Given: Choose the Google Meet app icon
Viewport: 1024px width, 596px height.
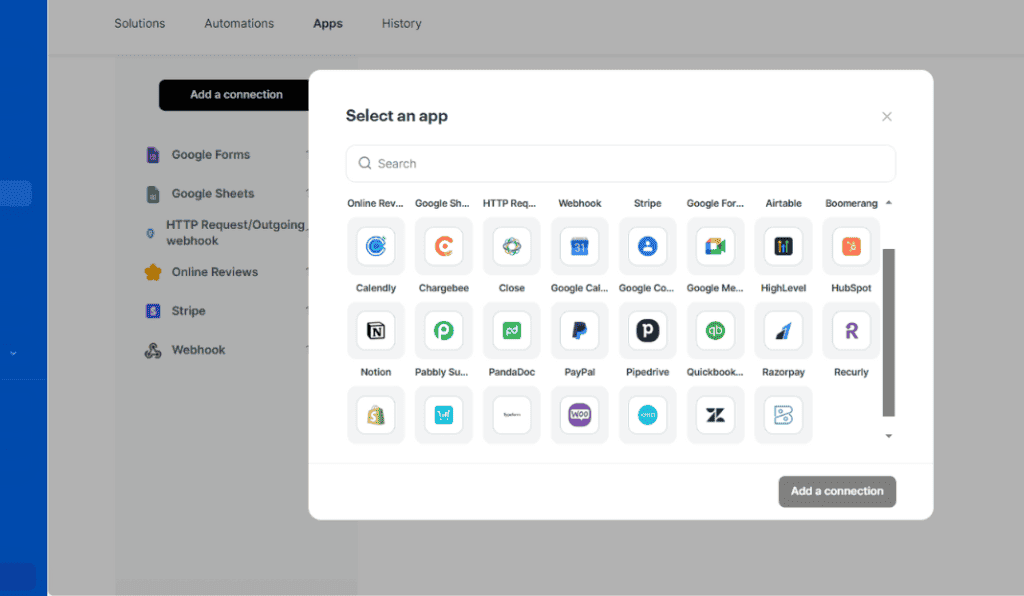Looking at the screenshot, I should pyautogui.click(x=715, y=246).
